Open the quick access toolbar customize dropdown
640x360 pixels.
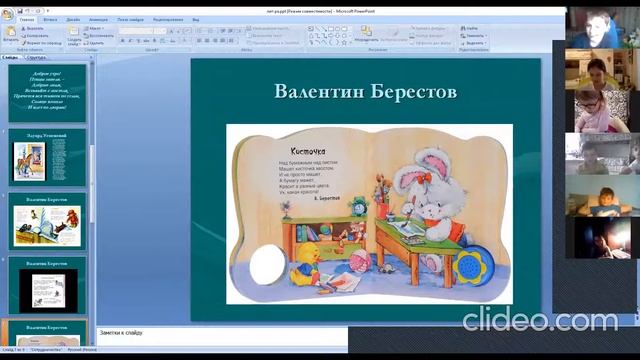coord(48,11)
